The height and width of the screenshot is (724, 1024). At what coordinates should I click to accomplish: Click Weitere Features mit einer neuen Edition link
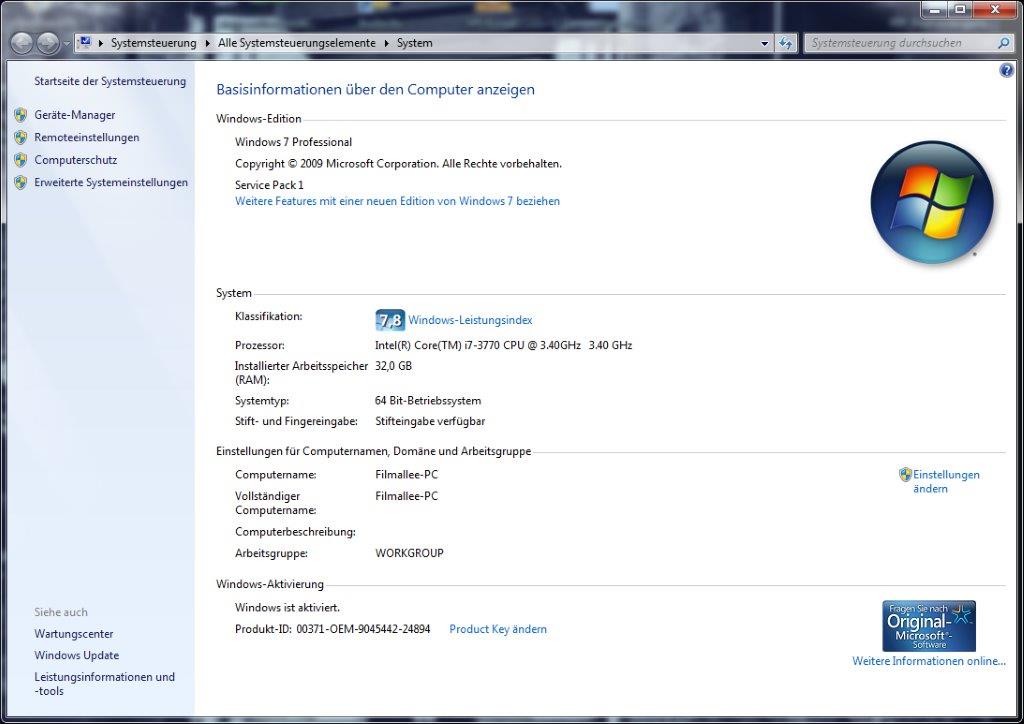tap(397, 201)
